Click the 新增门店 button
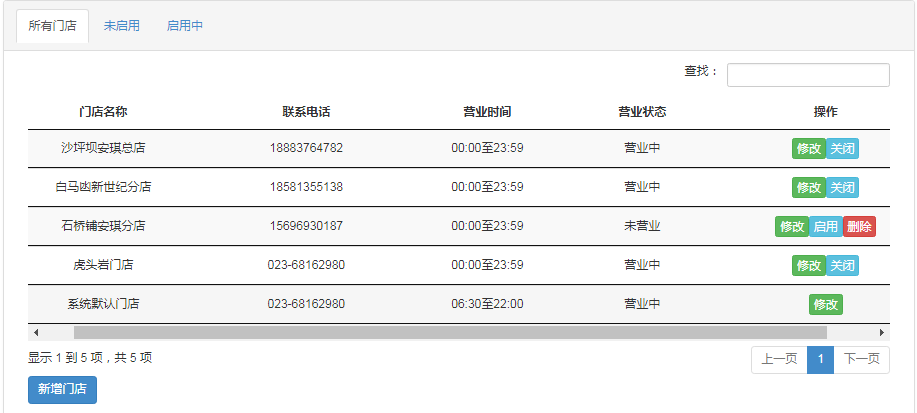This screenshot has width=917, height=413. click(x=63, y=390)
